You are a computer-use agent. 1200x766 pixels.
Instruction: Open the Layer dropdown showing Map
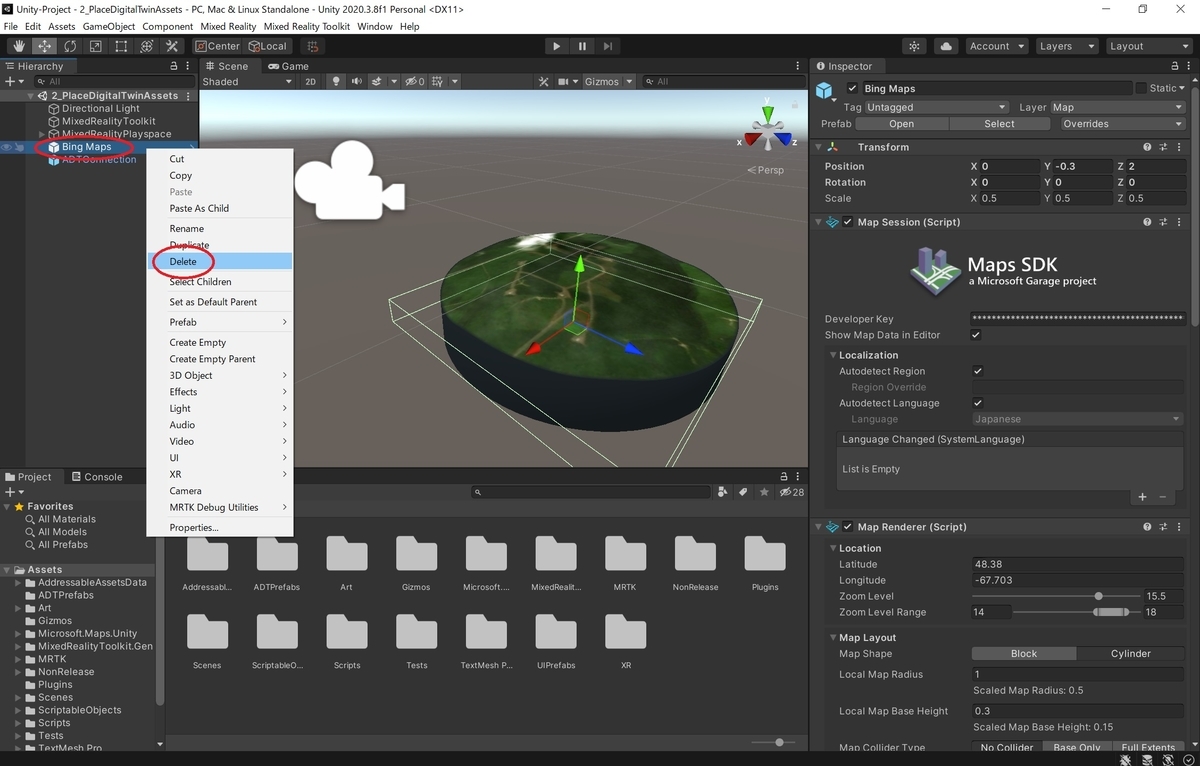[1116, 107]
